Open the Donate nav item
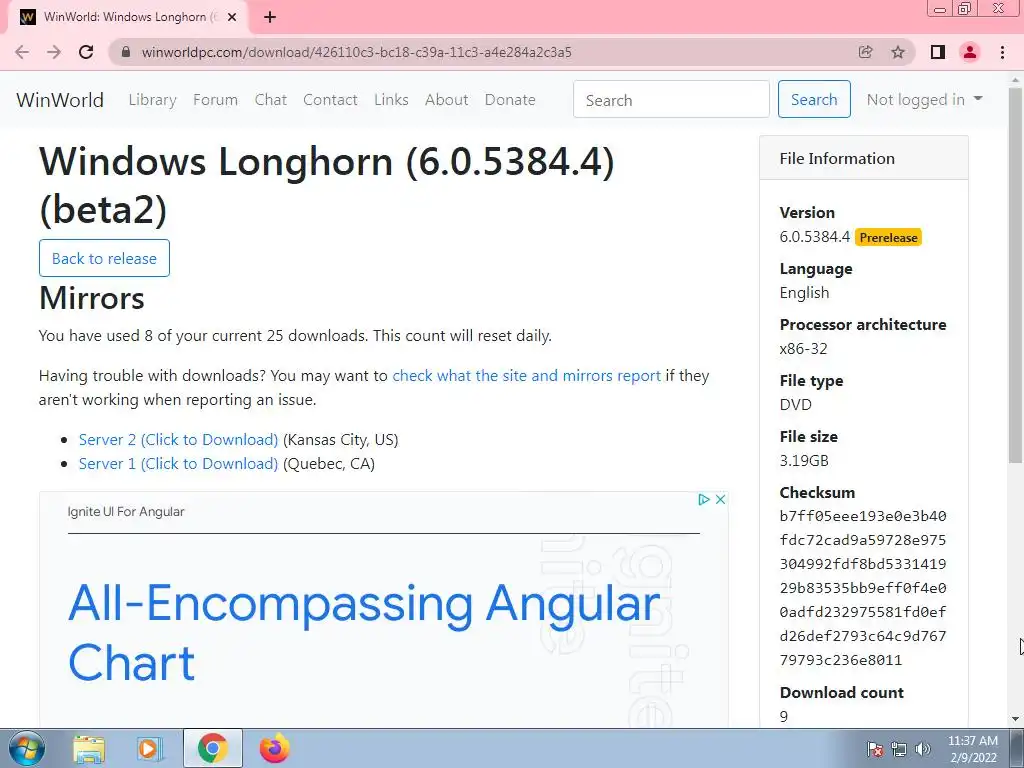This screenshot has height=768, width=1024. pyautogui.click(x=510, y=99)
